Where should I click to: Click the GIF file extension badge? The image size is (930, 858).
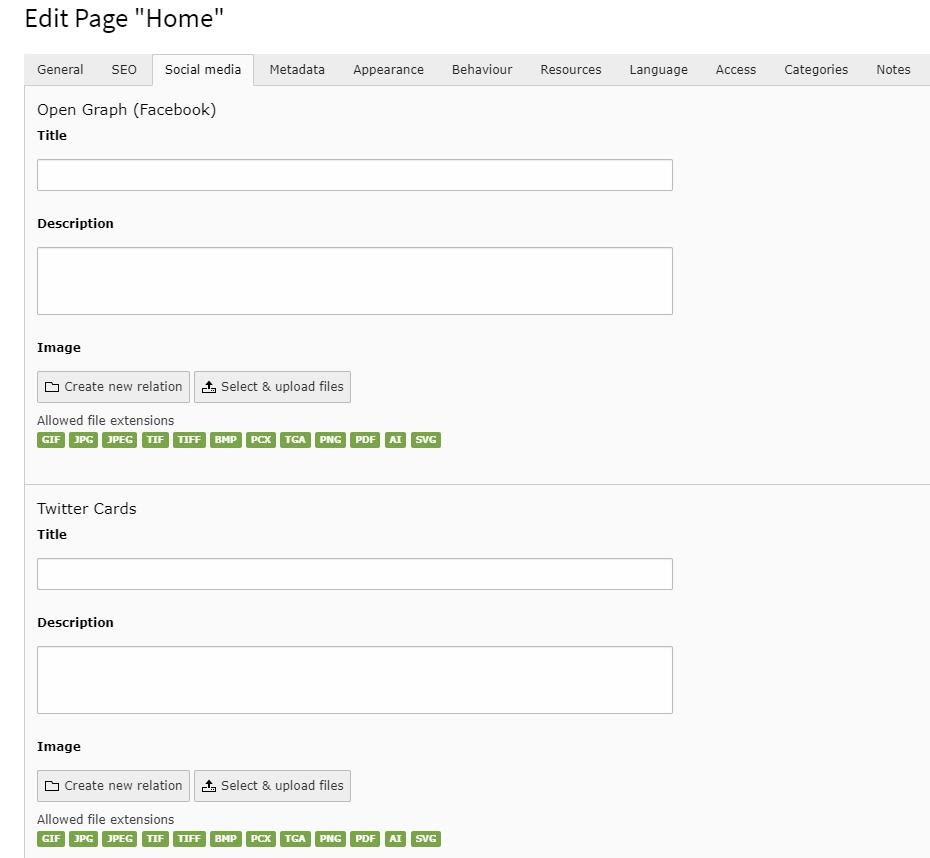pyautogui.click(x=50, y=439)
